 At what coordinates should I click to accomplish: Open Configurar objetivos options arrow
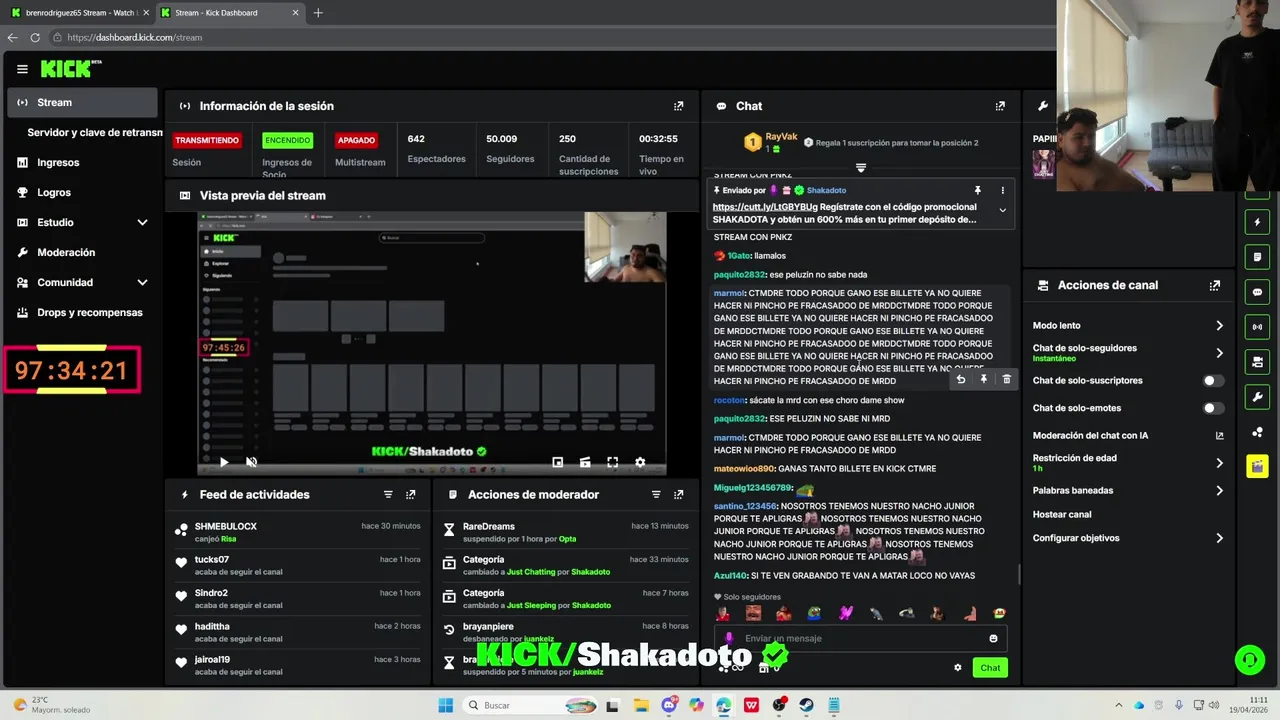point(1219,538)
